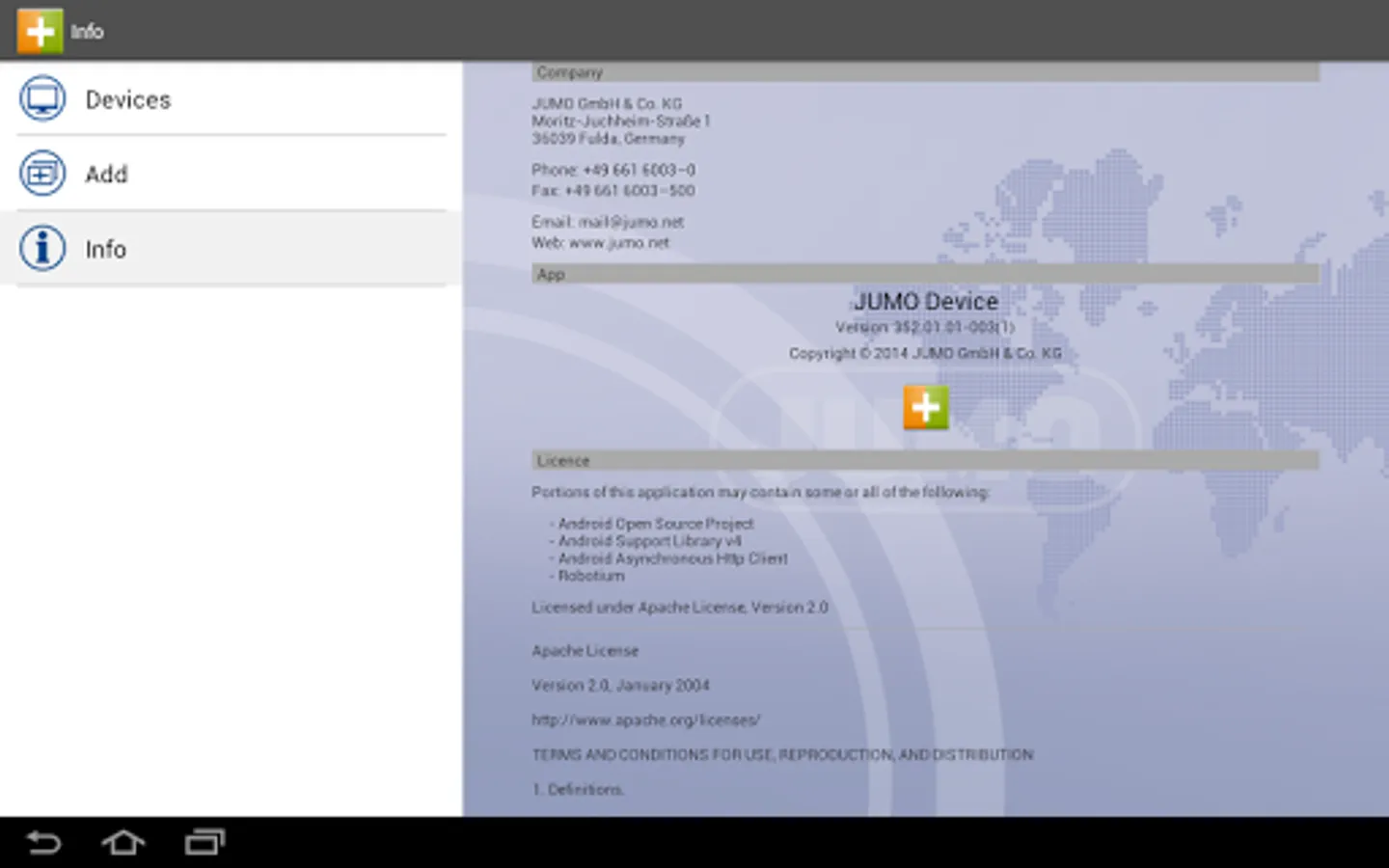Tap the recent apps button
1389x868 pixels.
pos(204,843)
